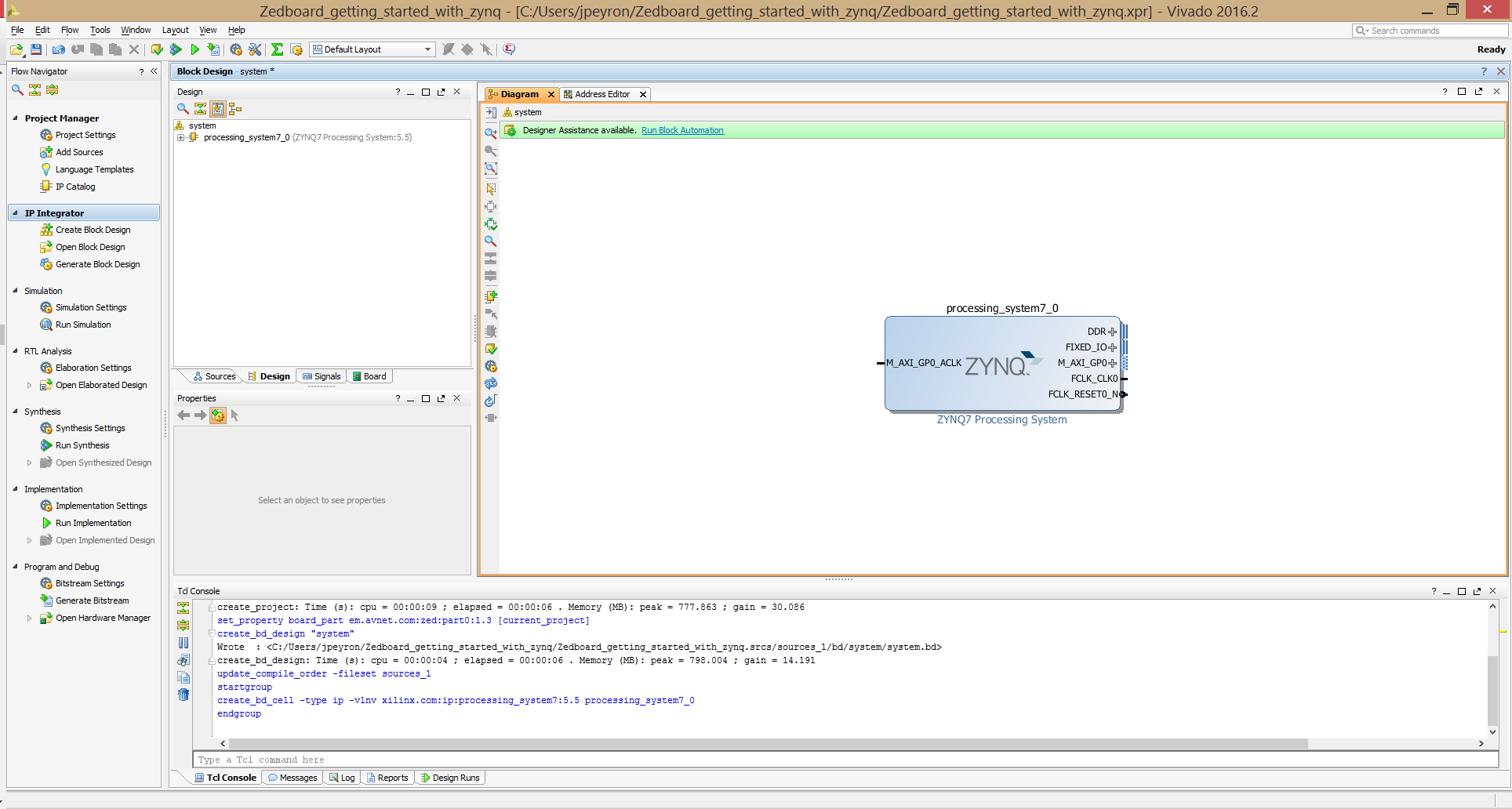Toggle the highlighted auto-fit selection button in Design panel
This screenshot has height=809, width=1512.
pyautogui.click(x=218, y=109)
